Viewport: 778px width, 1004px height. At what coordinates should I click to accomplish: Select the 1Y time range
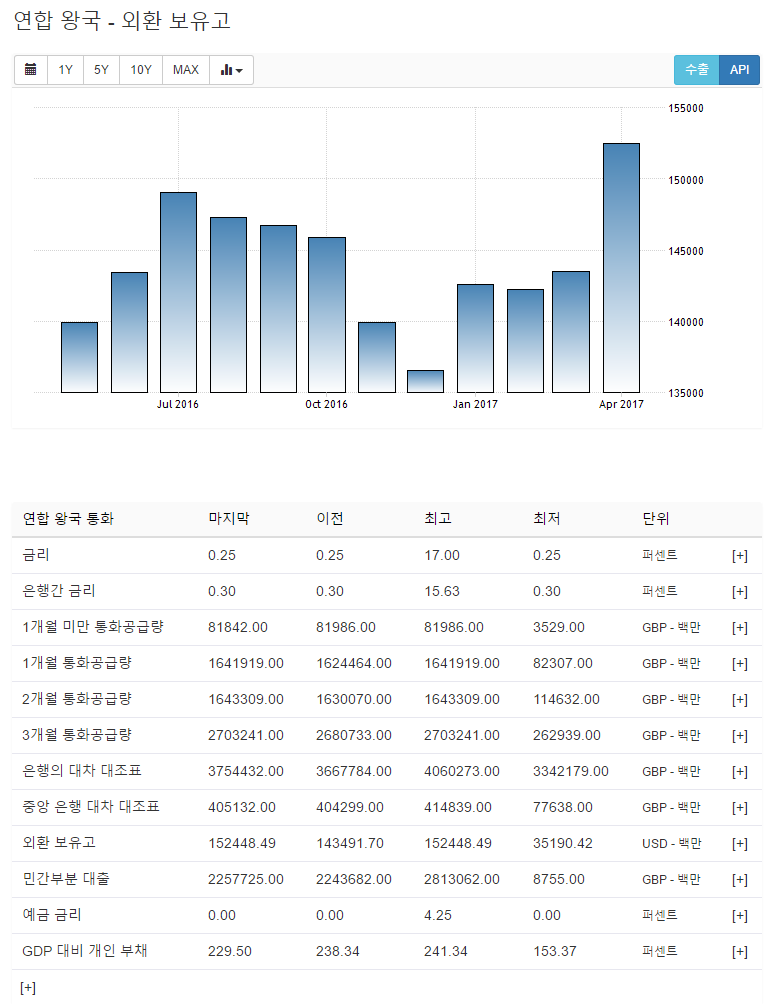(65, 70)
